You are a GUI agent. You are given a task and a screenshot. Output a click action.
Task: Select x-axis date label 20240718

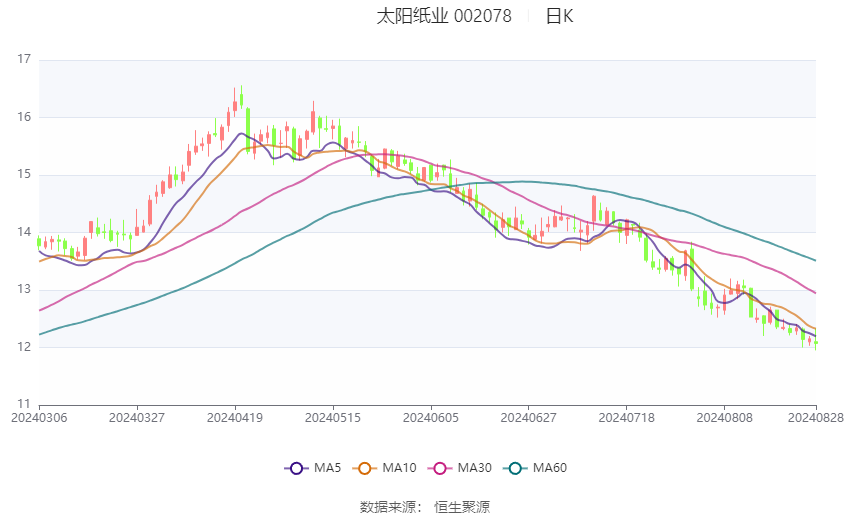[x=627, y=418]
